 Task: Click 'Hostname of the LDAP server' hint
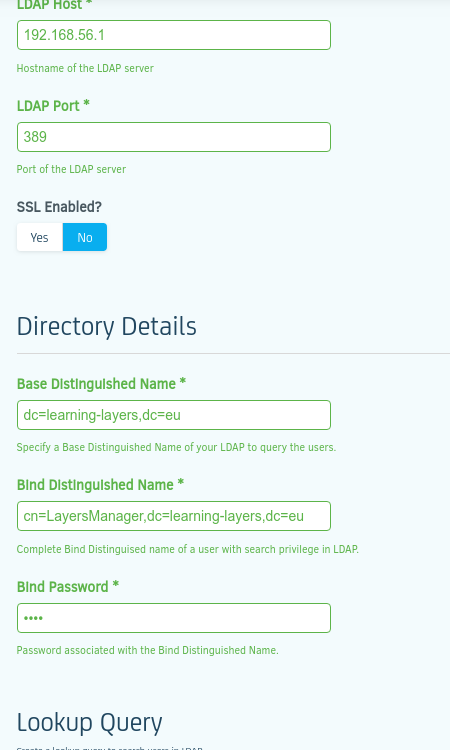coord(85,68)
